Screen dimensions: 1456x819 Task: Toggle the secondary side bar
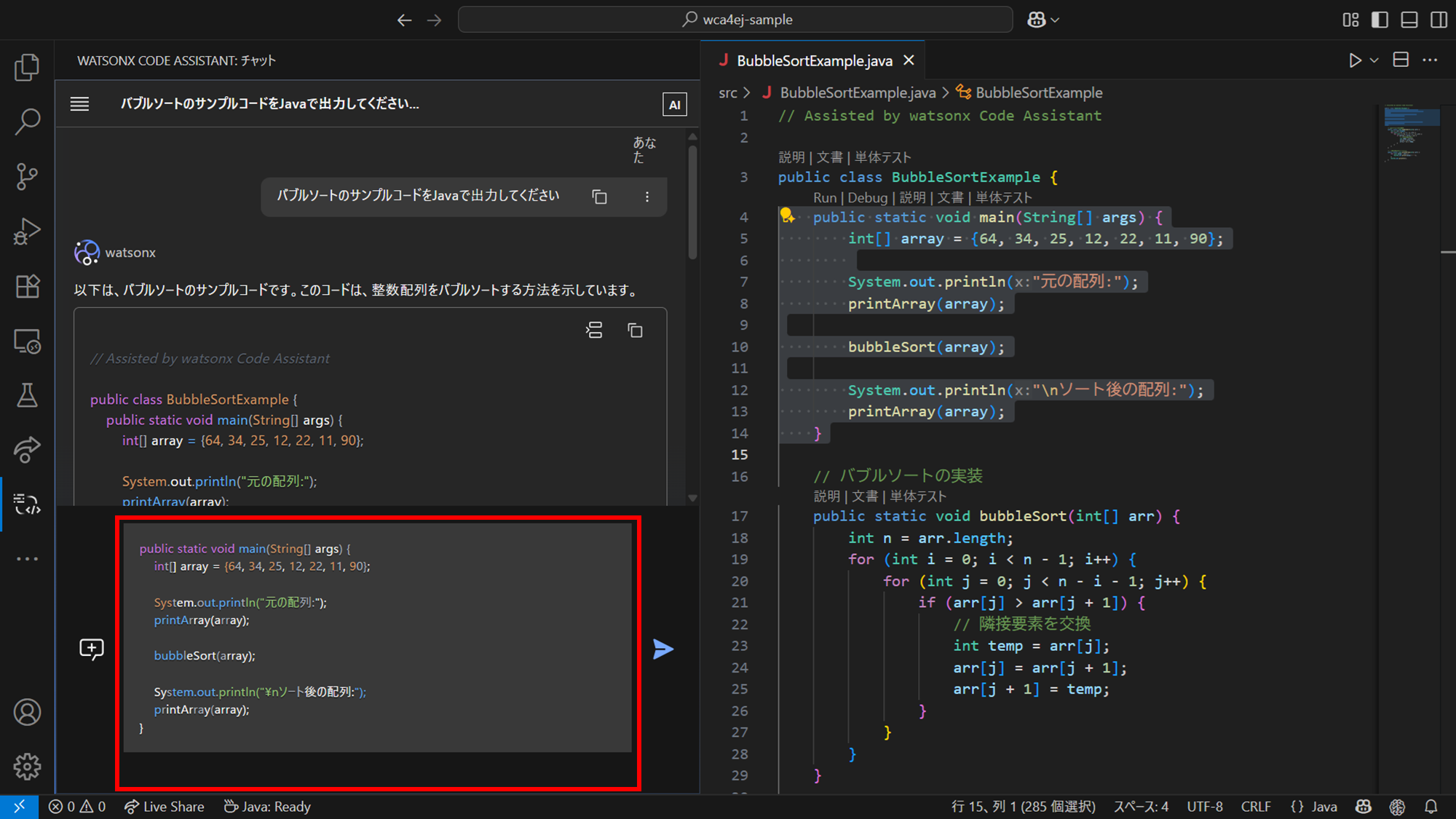[1439, 20]
